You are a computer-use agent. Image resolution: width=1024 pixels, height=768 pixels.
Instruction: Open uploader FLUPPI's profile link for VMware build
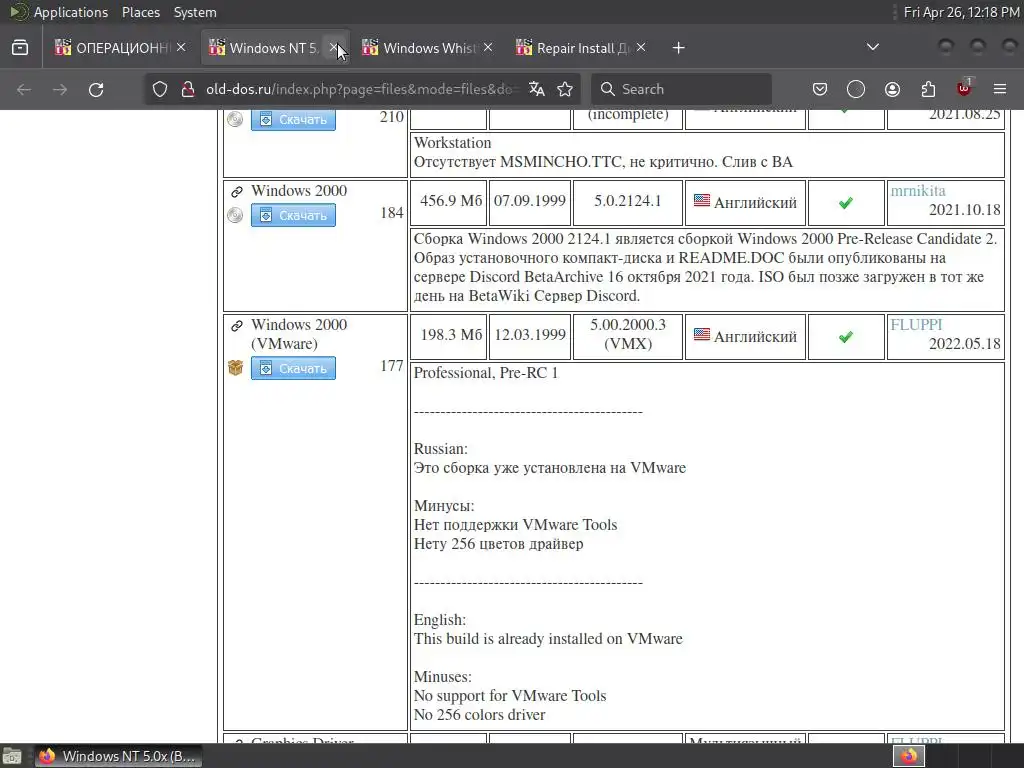(916, 325)
